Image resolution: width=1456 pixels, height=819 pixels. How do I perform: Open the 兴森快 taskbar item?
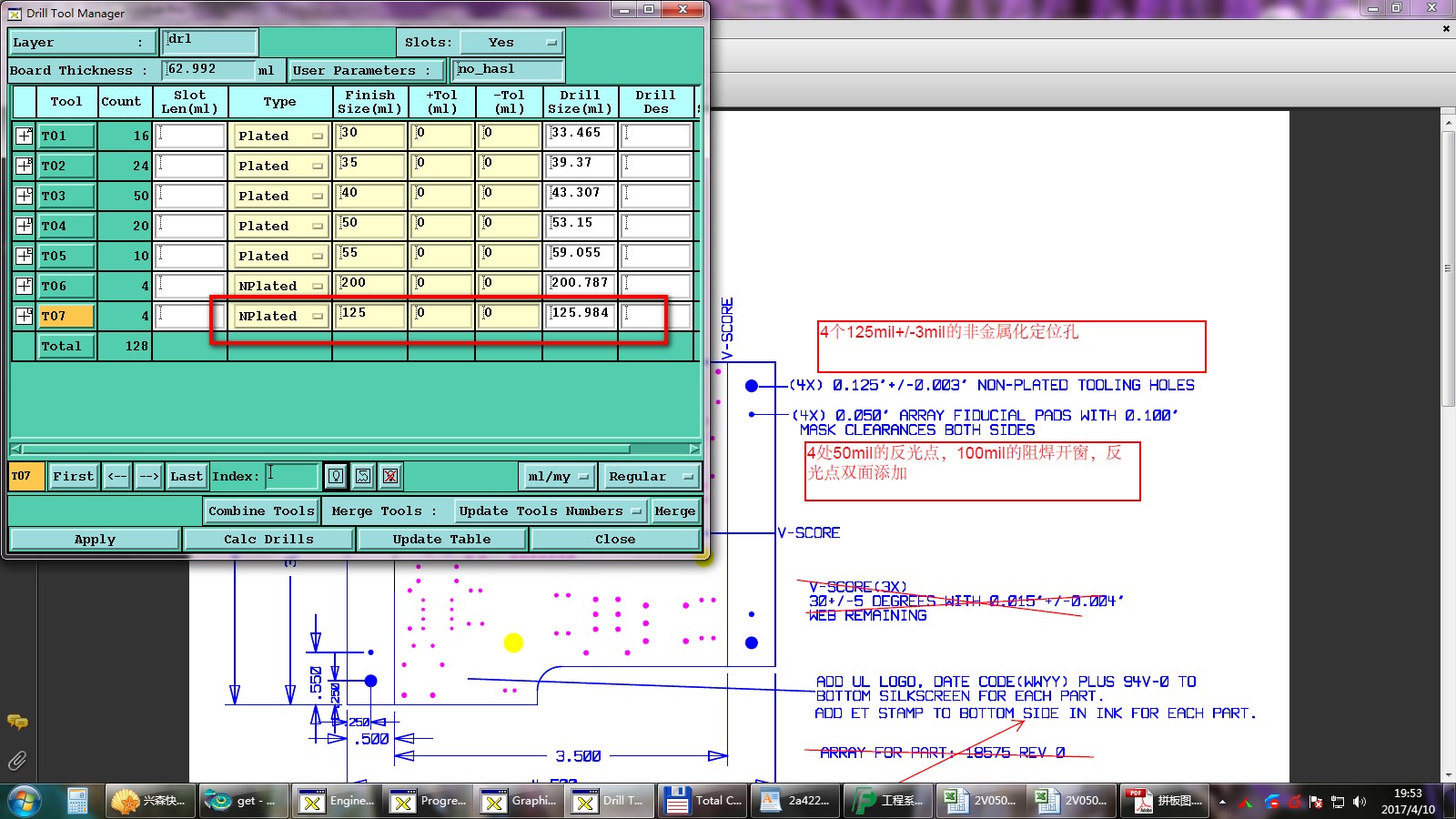coord(150,801)
